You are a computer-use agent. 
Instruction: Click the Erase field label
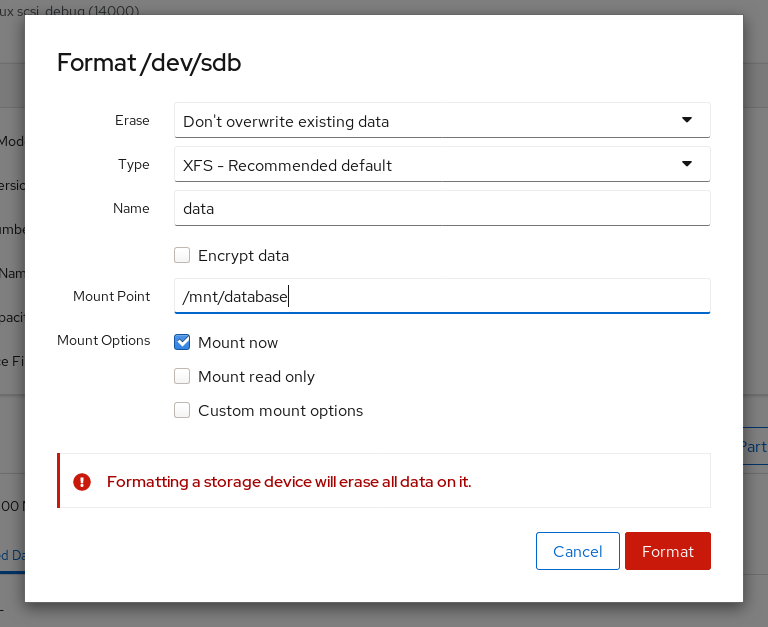(x=132, y=121)
